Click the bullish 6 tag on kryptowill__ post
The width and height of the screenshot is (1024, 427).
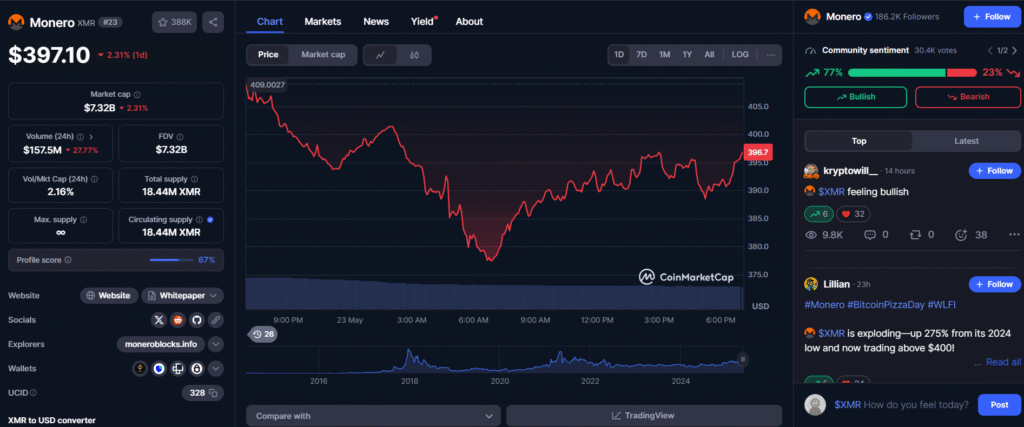pyautogui.click(x=819, y=214)
